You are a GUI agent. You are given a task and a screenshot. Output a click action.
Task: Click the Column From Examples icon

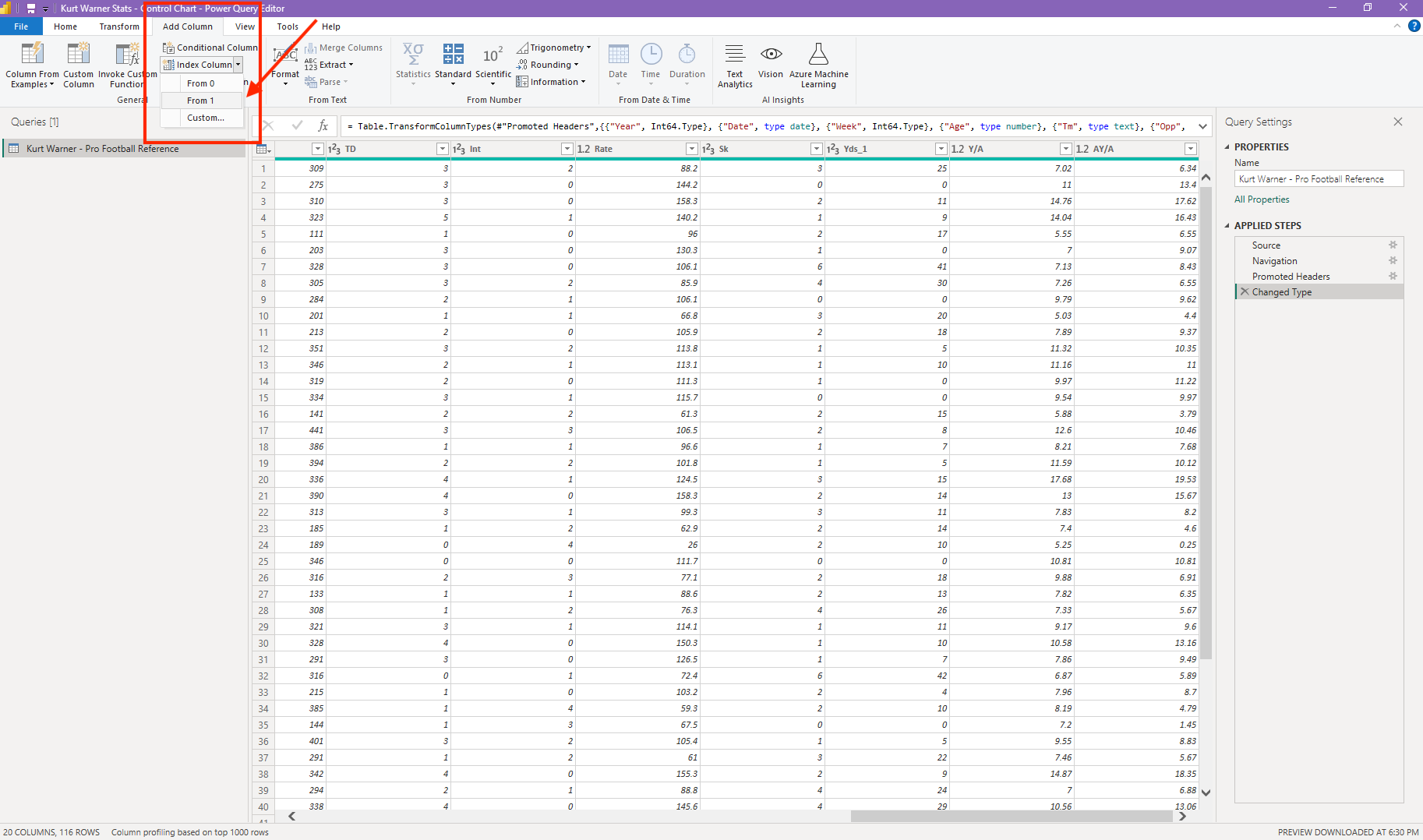coord(33,53)
